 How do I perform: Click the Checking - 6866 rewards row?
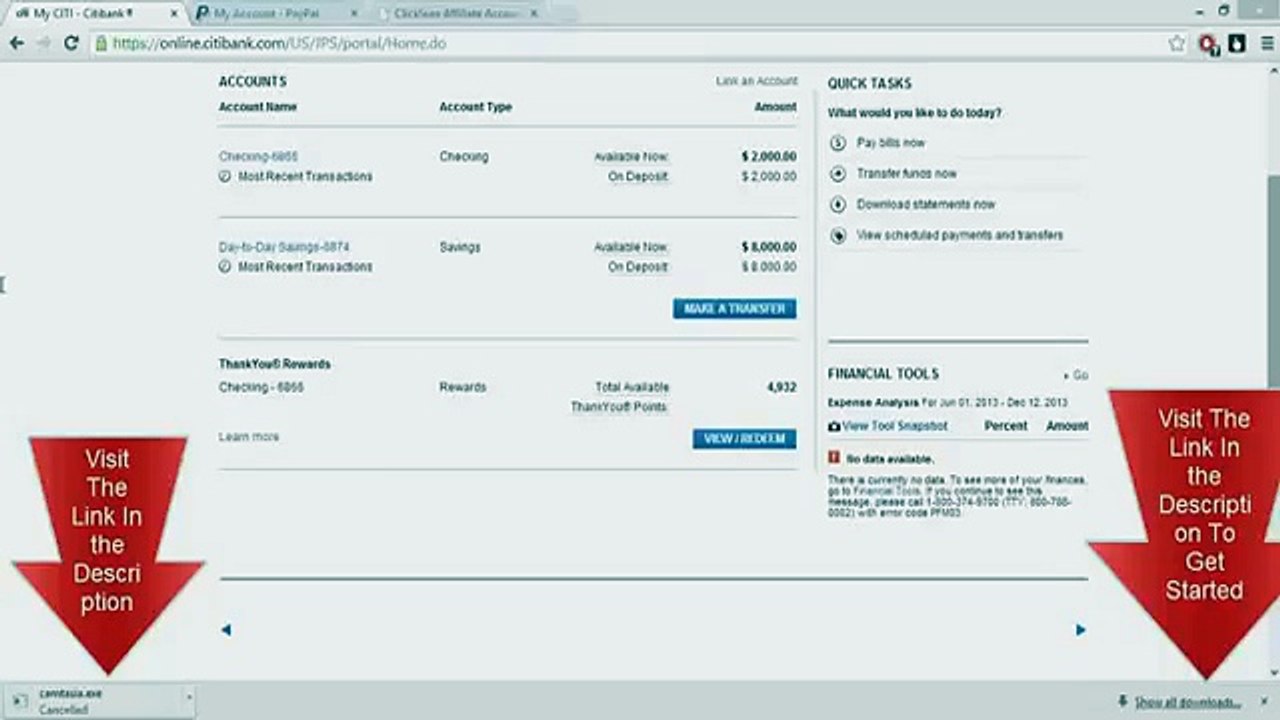click(x=508, y=387)
